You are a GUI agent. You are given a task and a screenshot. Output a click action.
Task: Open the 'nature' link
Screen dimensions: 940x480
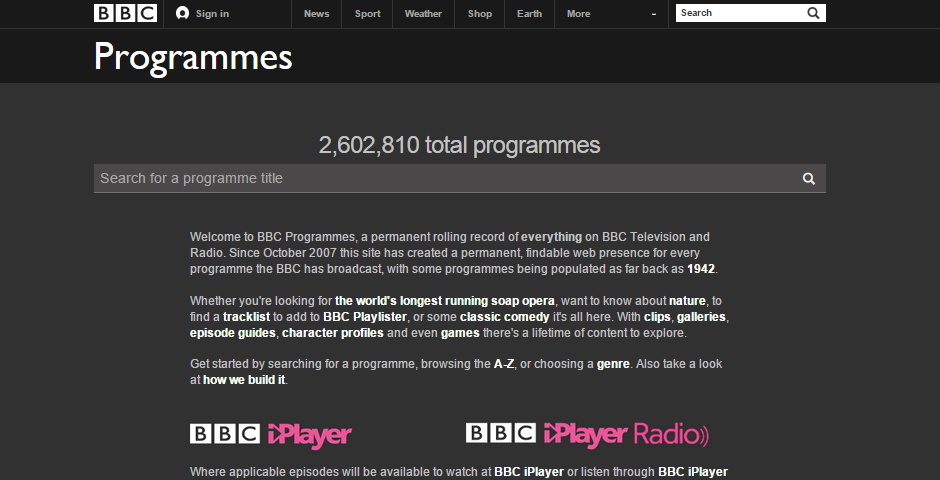tap(687, 301)
